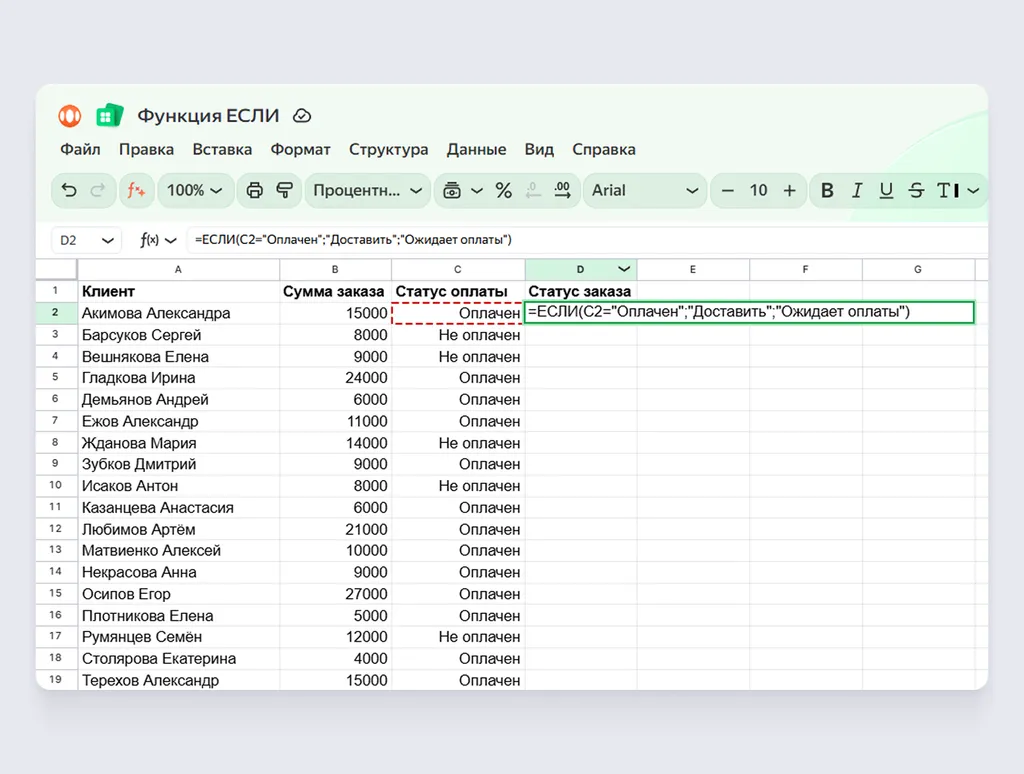Click the text style TI icon
This screenshot has height=774, width=1024.
[x=948, y=190]
